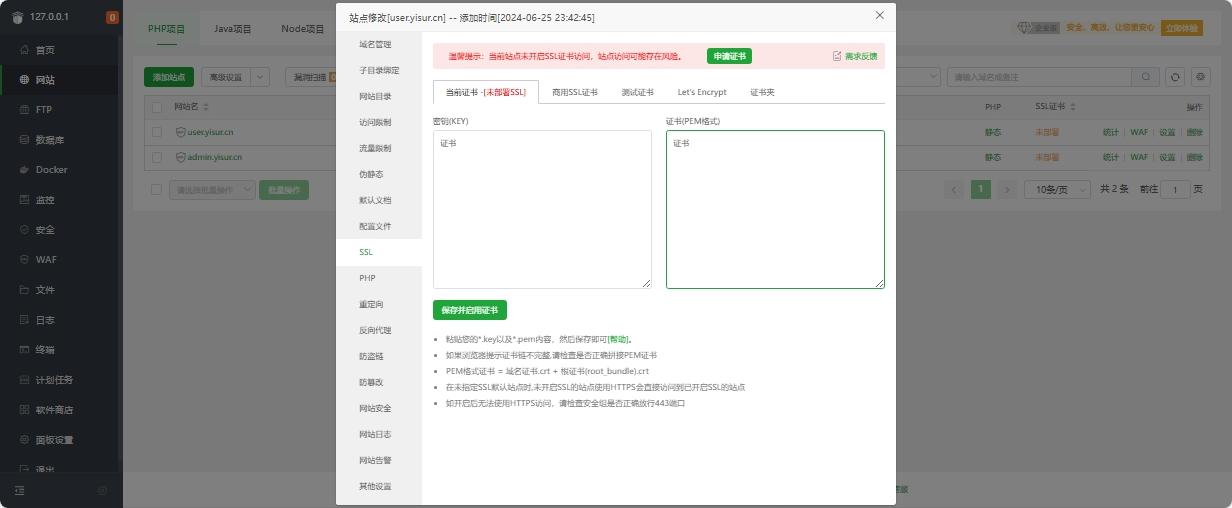Click the 证书(PEM格式) text area

[x=775, y=209]
